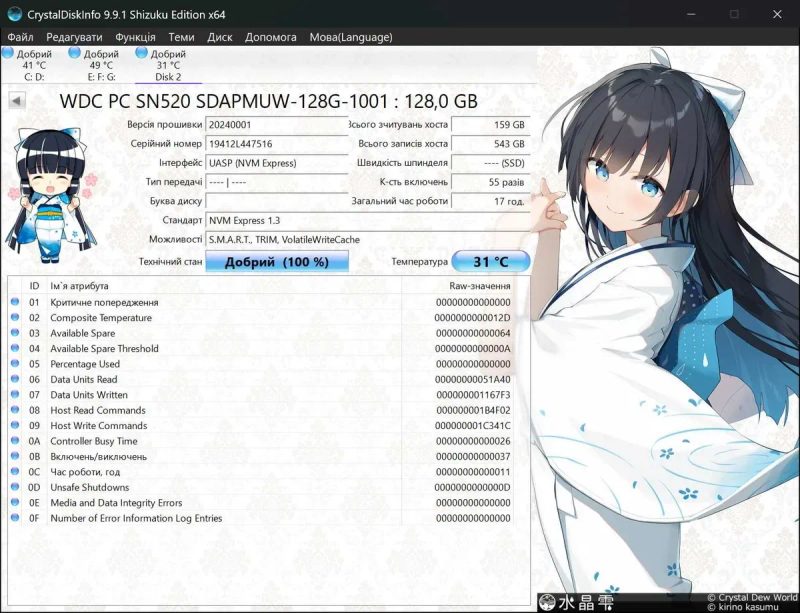The image size is (800, 613).
Task: Open the Мова(Language) menu
Action: pos(351,37)
